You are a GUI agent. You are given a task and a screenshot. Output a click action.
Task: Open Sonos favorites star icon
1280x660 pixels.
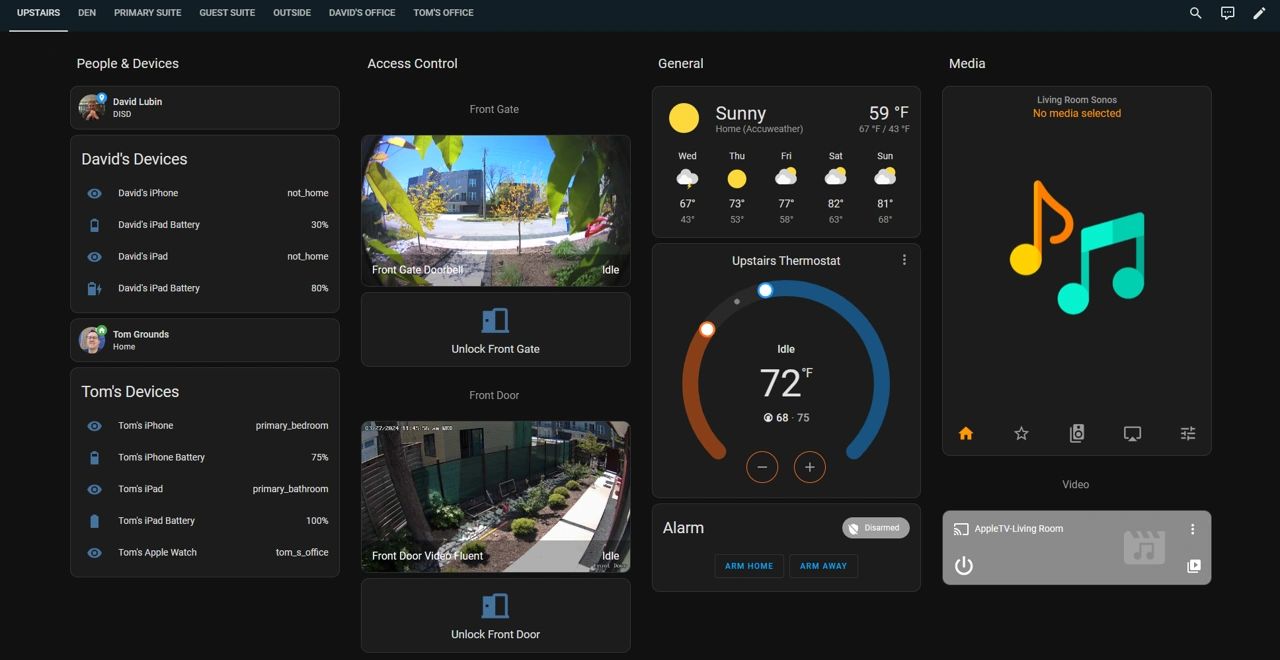click(x=1021, y=433)
